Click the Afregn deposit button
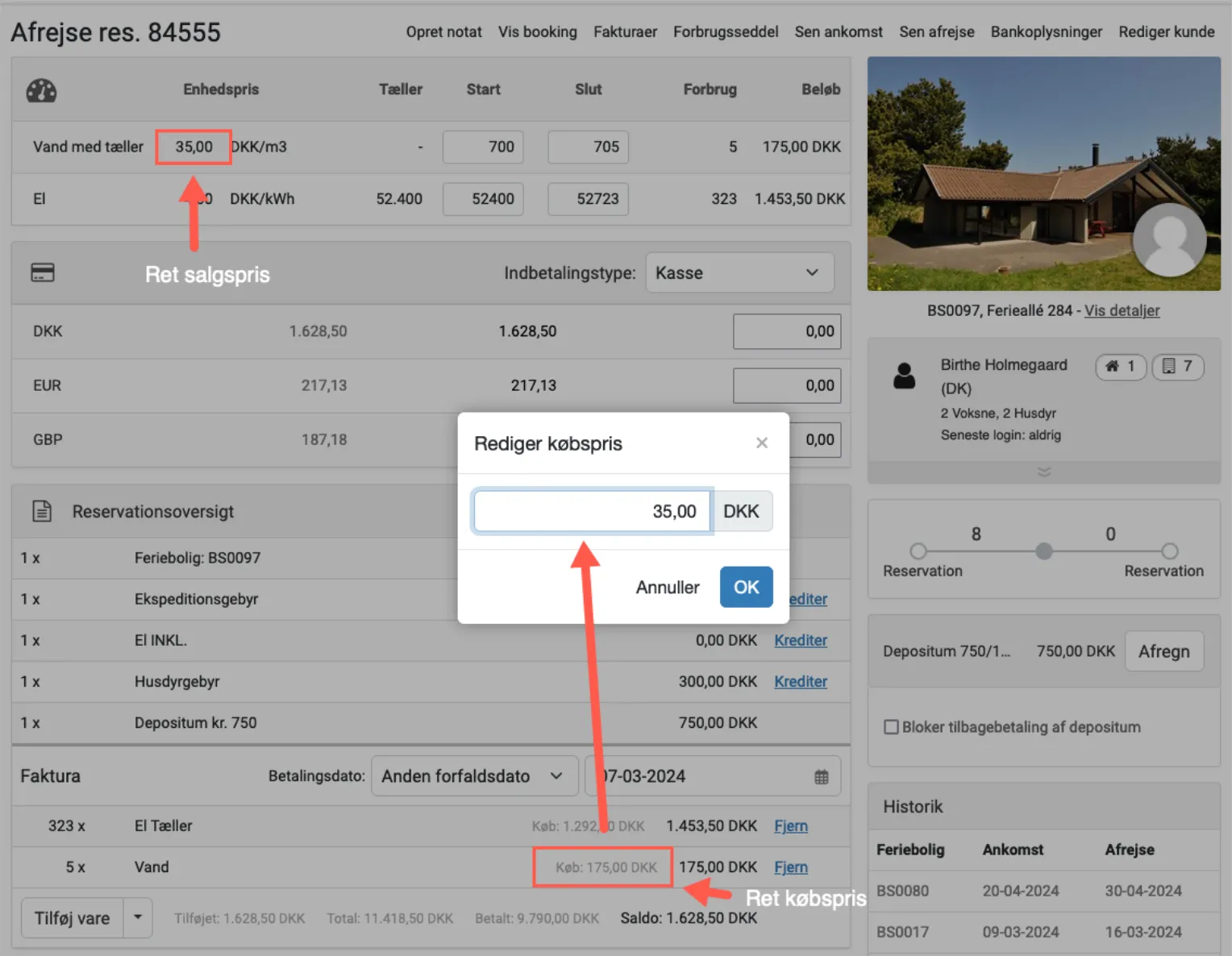1232x956 pixels. click(1163, 651)
